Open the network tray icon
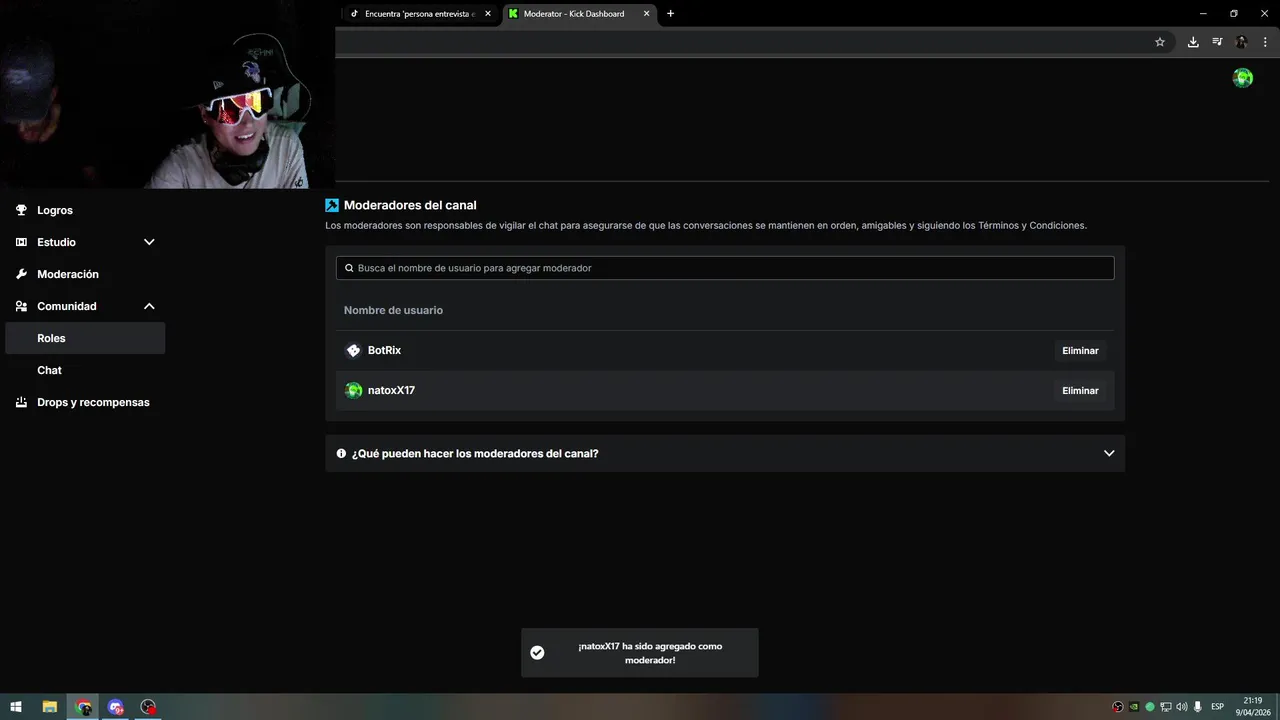 pyautogui.click(x=1166, y=707)
